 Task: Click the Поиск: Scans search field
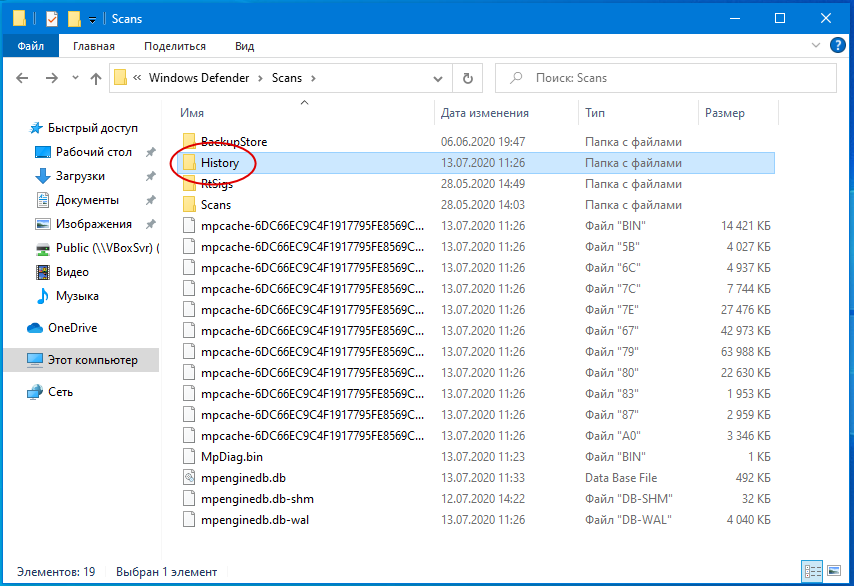pyautogui.click(x=666, y=78)
